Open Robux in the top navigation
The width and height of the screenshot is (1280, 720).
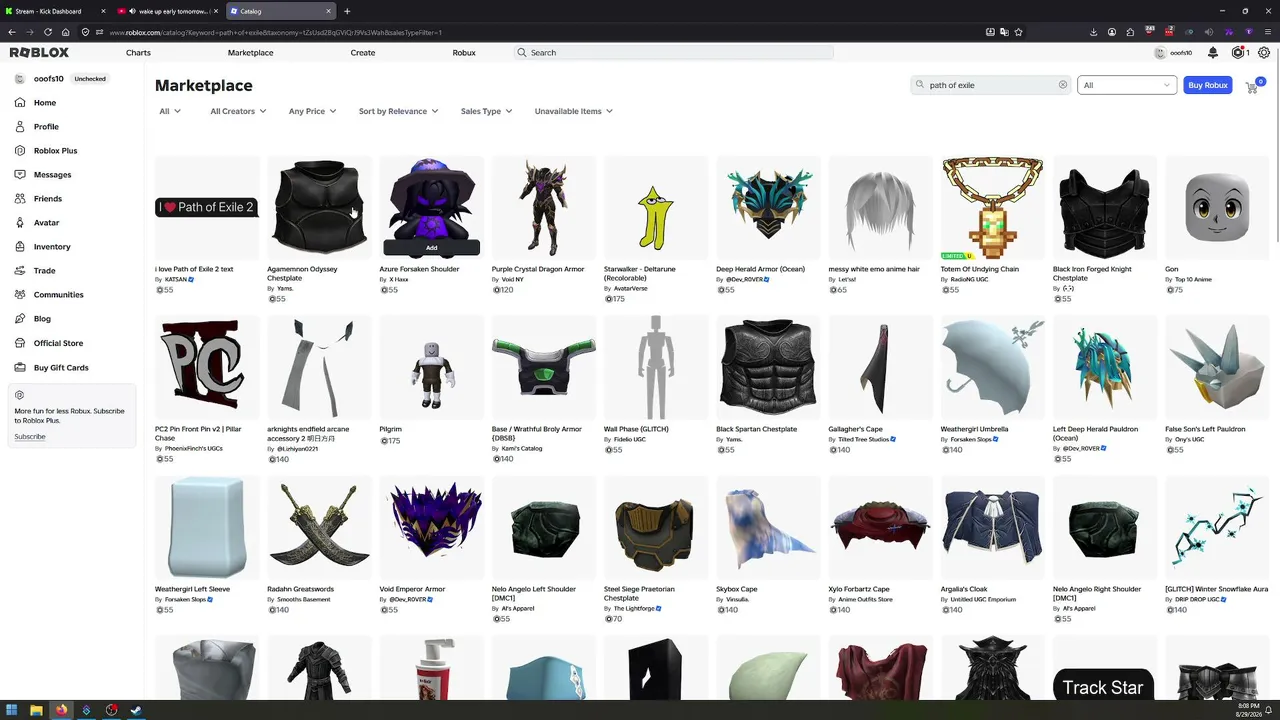point(464,52)
